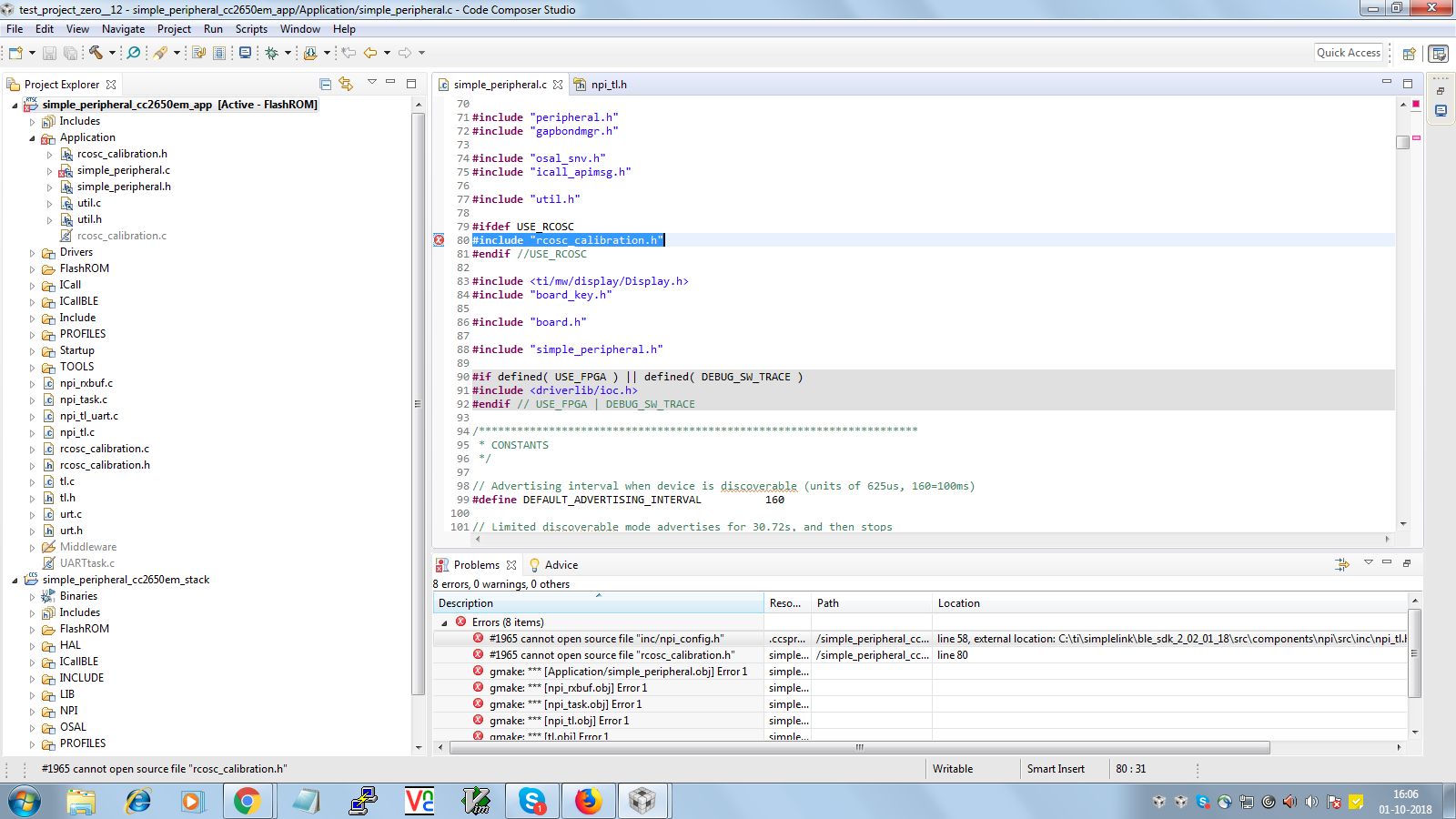Click the Open Perspective icon
Viewport: 1456px width, 819px height.
click(1409, 53)
